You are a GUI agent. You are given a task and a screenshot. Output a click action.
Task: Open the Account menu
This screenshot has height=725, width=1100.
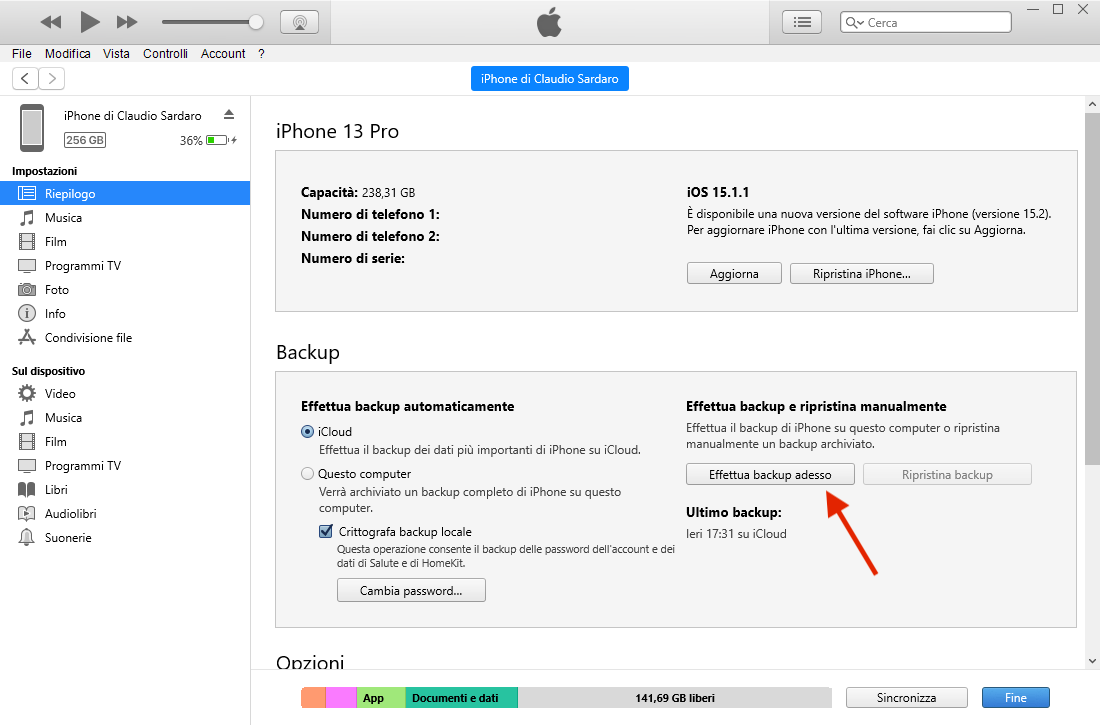pos(223,54)
